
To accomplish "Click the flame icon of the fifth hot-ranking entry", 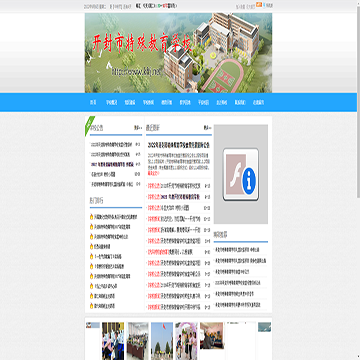I will (x=91, y=257).
